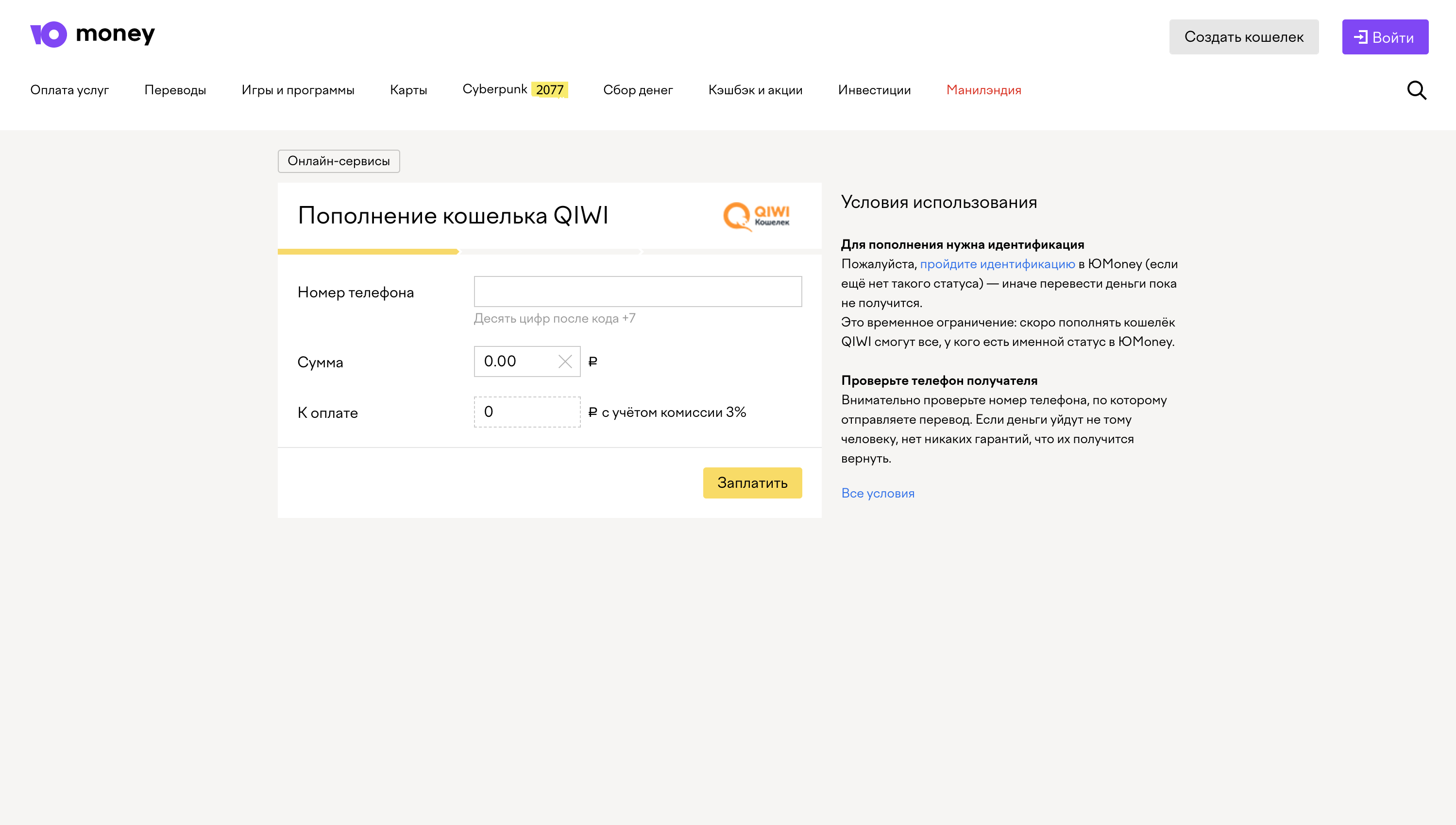This screenshot has width=1456, height=825.
Task: Submit payment with the Заплатить button
Action: point(752,483)
